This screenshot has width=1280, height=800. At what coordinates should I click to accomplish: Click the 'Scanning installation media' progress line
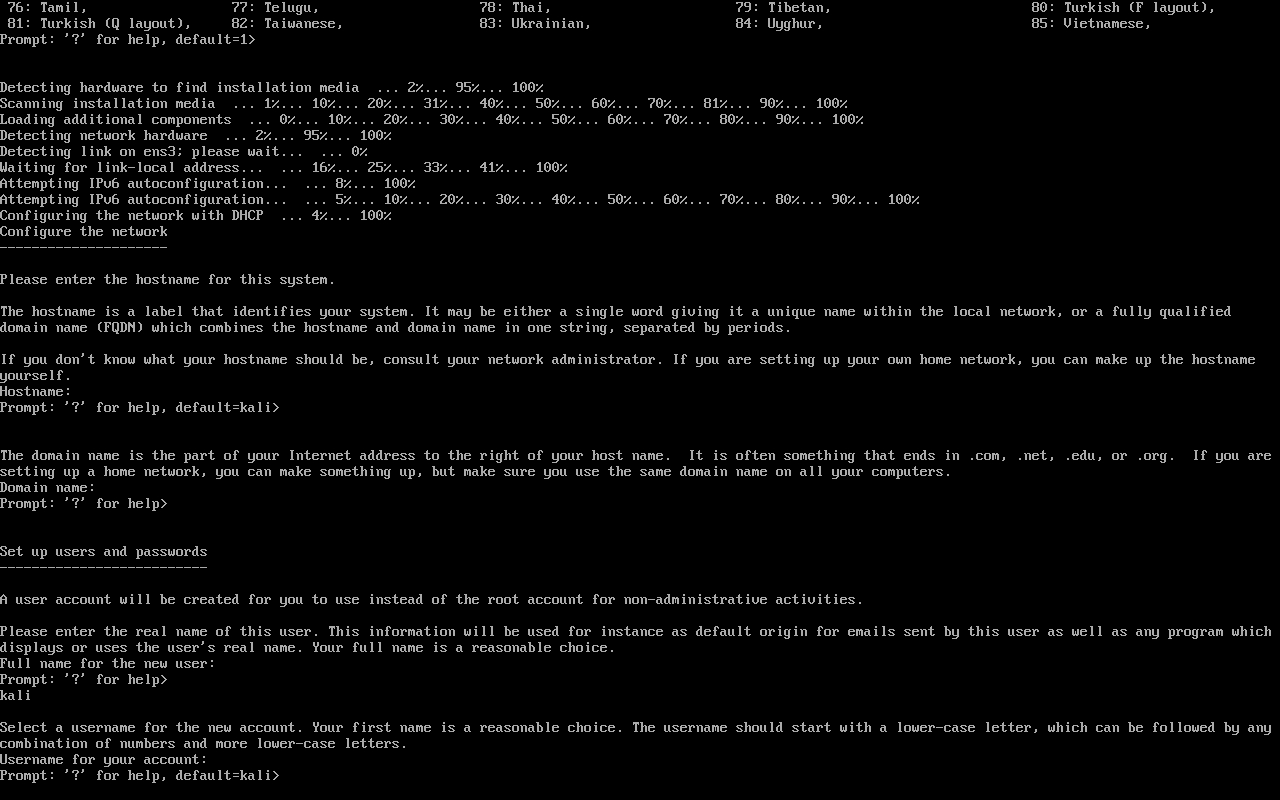click(424, 104)
